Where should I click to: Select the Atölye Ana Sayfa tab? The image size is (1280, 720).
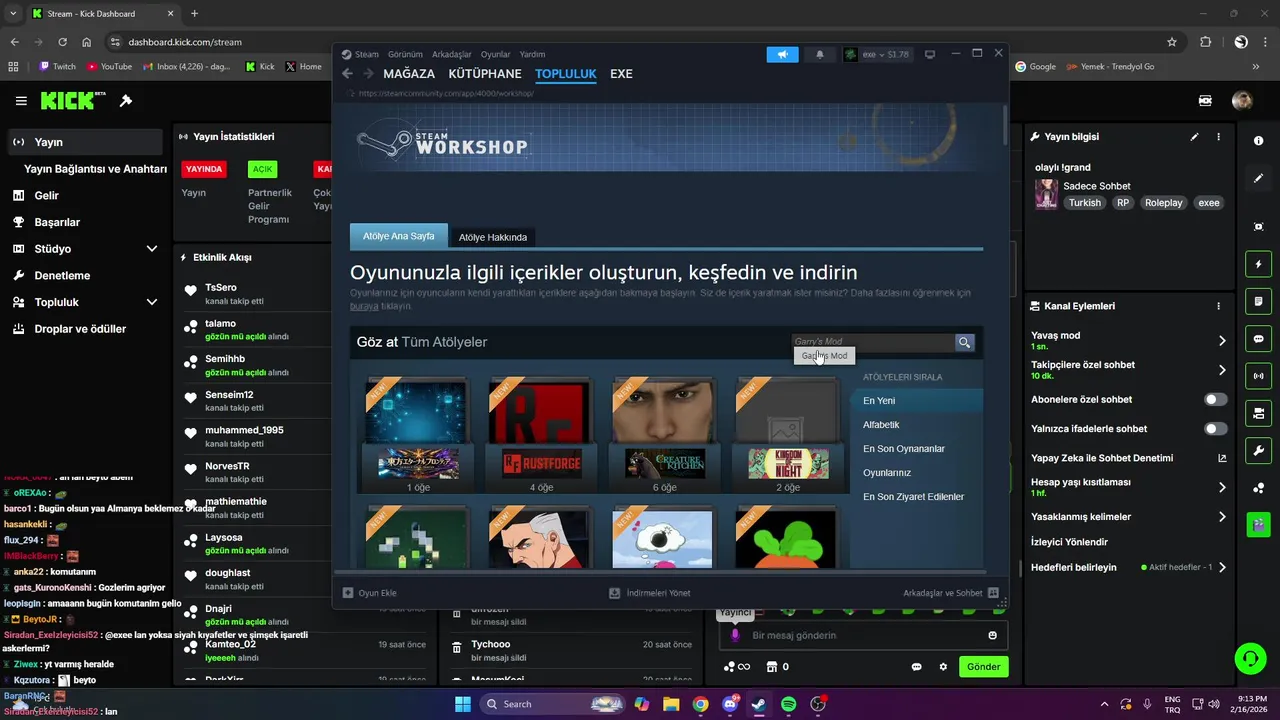(398, 236)
